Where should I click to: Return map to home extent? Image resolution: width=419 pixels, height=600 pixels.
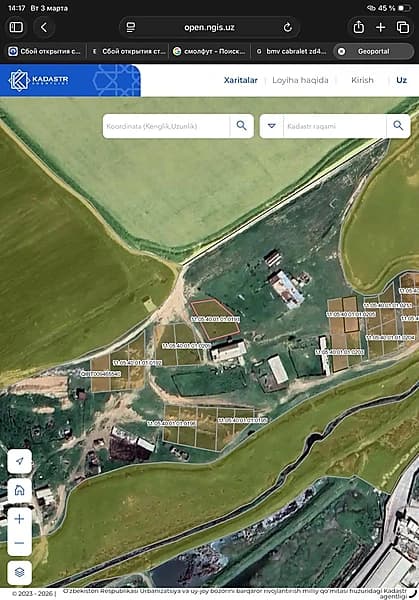(x=20, y=490)
